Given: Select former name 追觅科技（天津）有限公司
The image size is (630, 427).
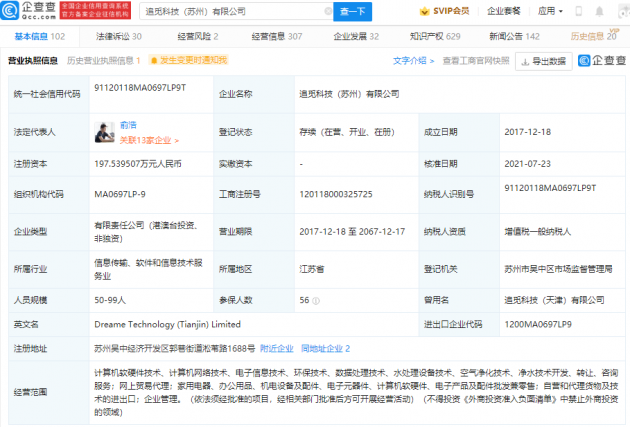Looking at the screenshot, I should click(x=554, y=300).
